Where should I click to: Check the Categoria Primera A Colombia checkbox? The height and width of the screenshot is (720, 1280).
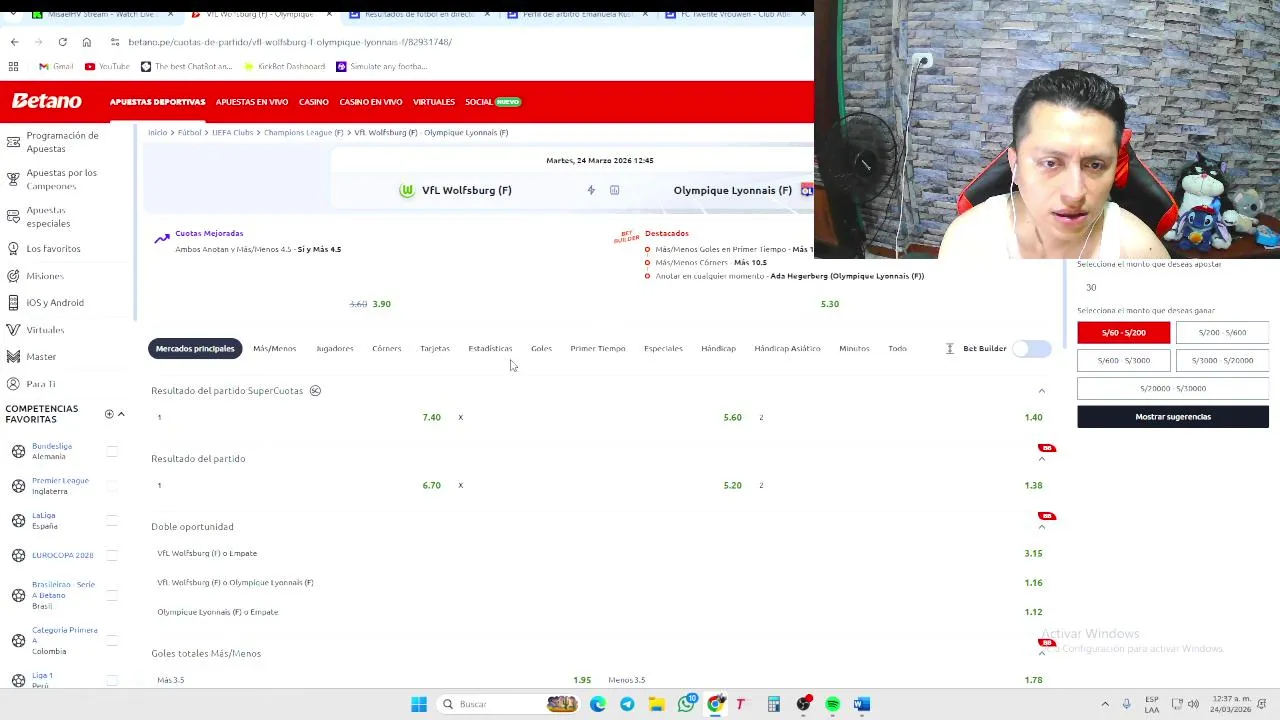[112, 640]
